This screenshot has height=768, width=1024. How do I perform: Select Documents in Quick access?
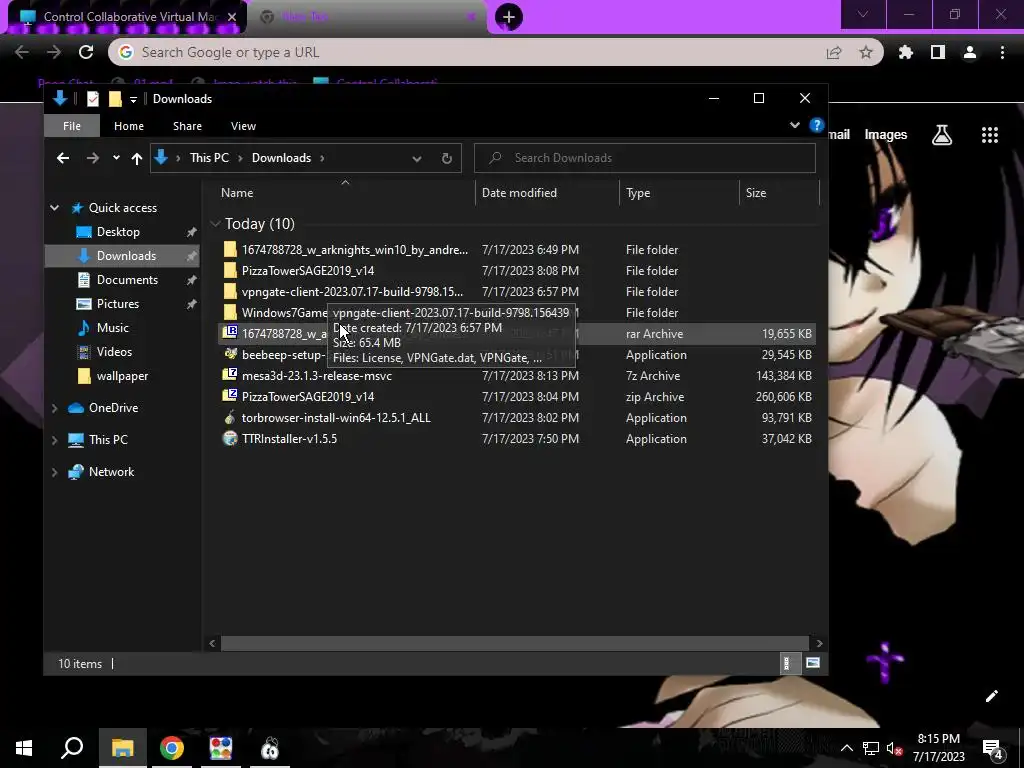pos(127,280)
